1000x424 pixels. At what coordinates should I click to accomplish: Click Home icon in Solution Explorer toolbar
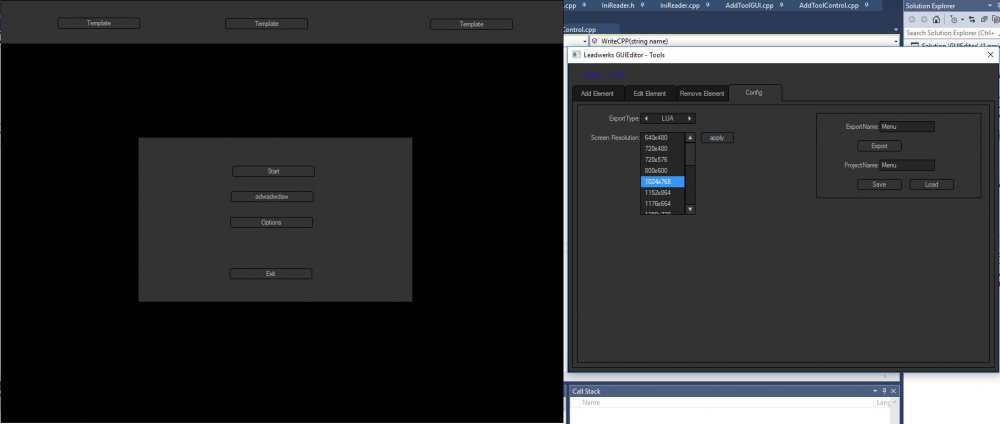[937, 19]
